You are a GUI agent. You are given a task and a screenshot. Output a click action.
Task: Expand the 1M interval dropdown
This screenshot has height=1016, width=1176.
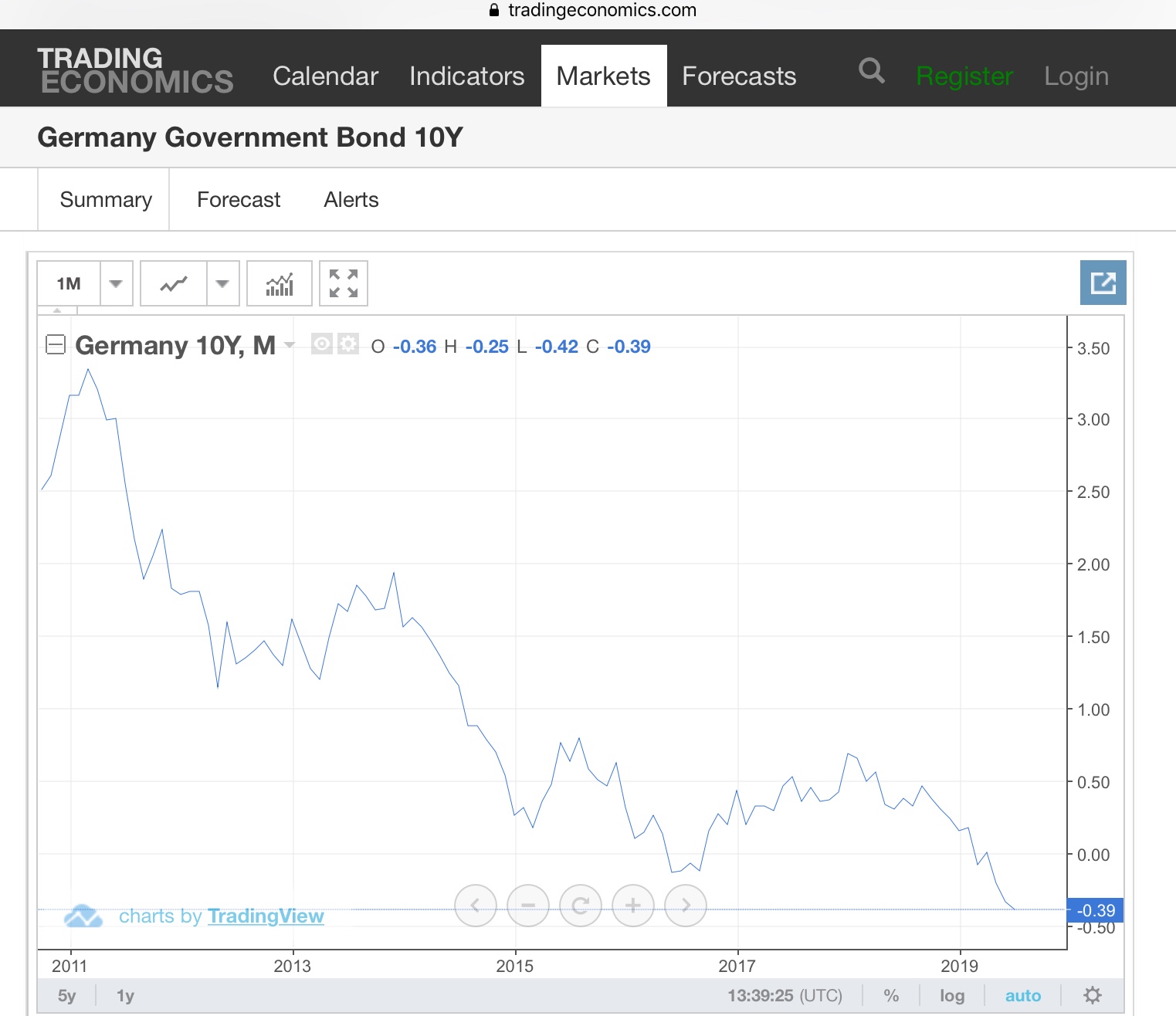tap(116, 284)
